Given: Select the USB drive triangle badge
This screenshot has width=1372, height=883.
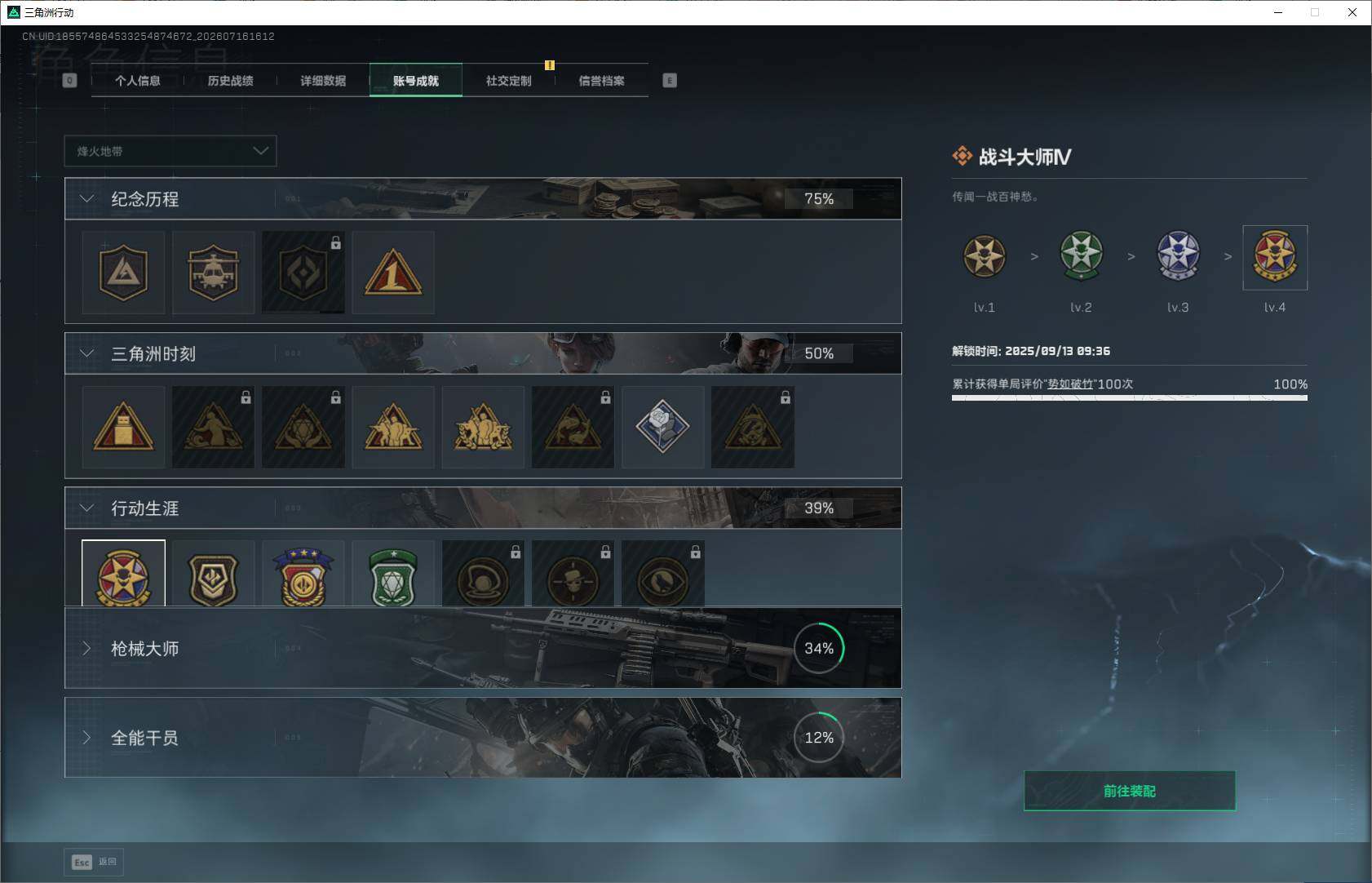Looking at the screenshot, I should coord(123,427).
